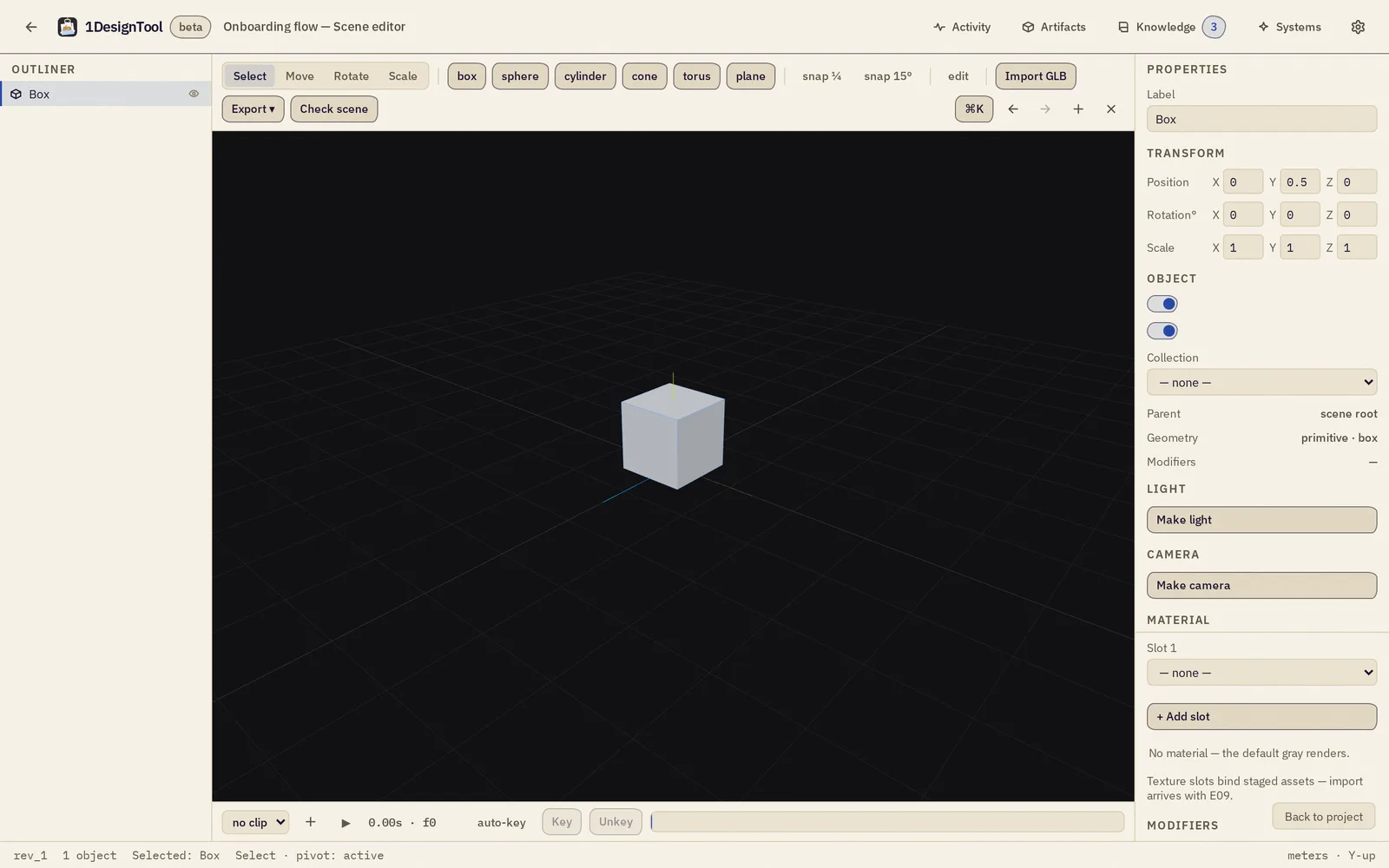Click the Unkey button
The width and height of the screenshot is (1389, 868).
click(616, 822)
